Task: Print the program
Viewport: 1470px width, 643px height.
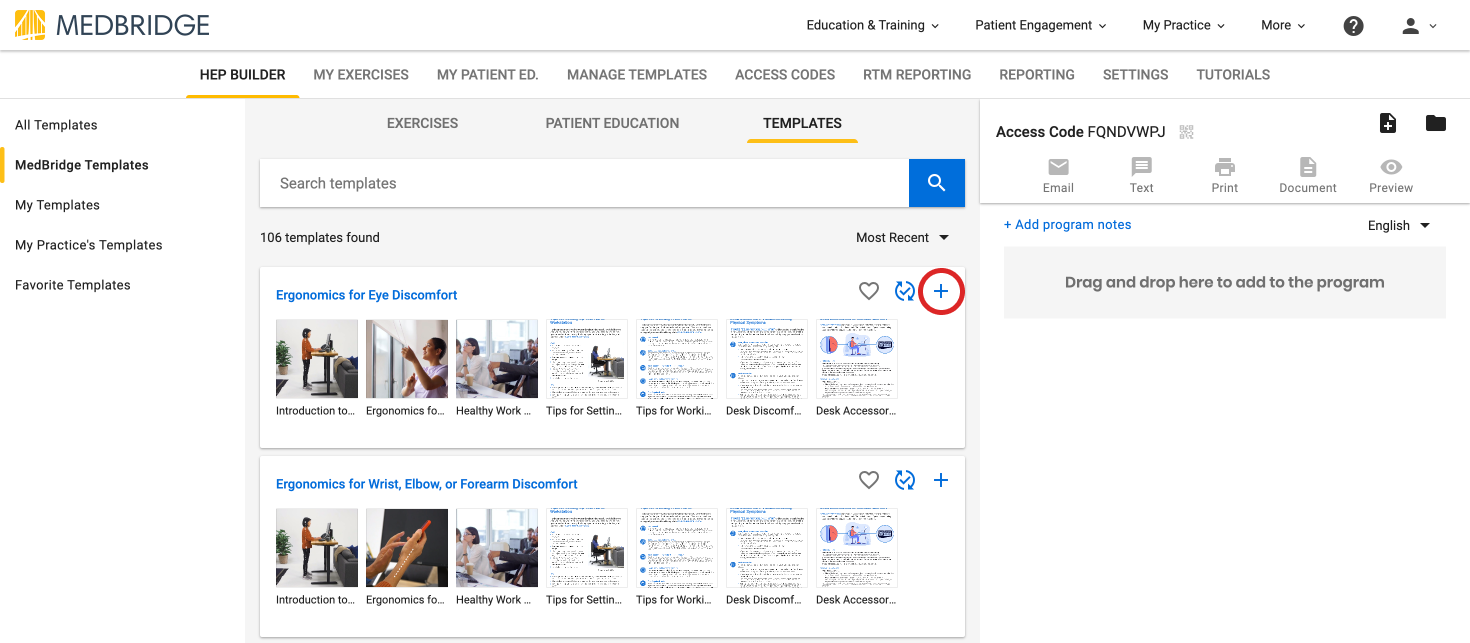Action: 1225,175
